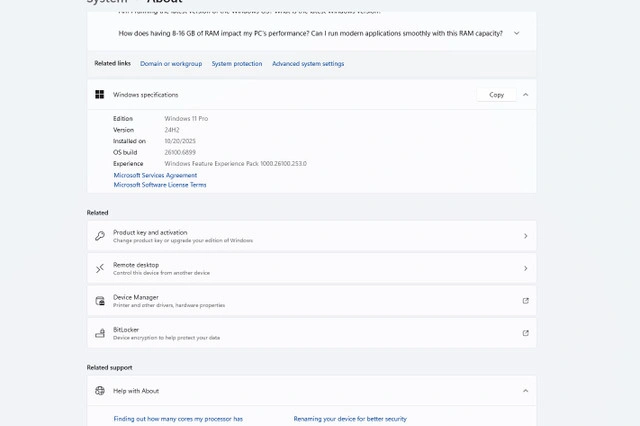Viewport: 640px width, 426px height.
Task: Open the System protection link
Action: coord(237,64)
